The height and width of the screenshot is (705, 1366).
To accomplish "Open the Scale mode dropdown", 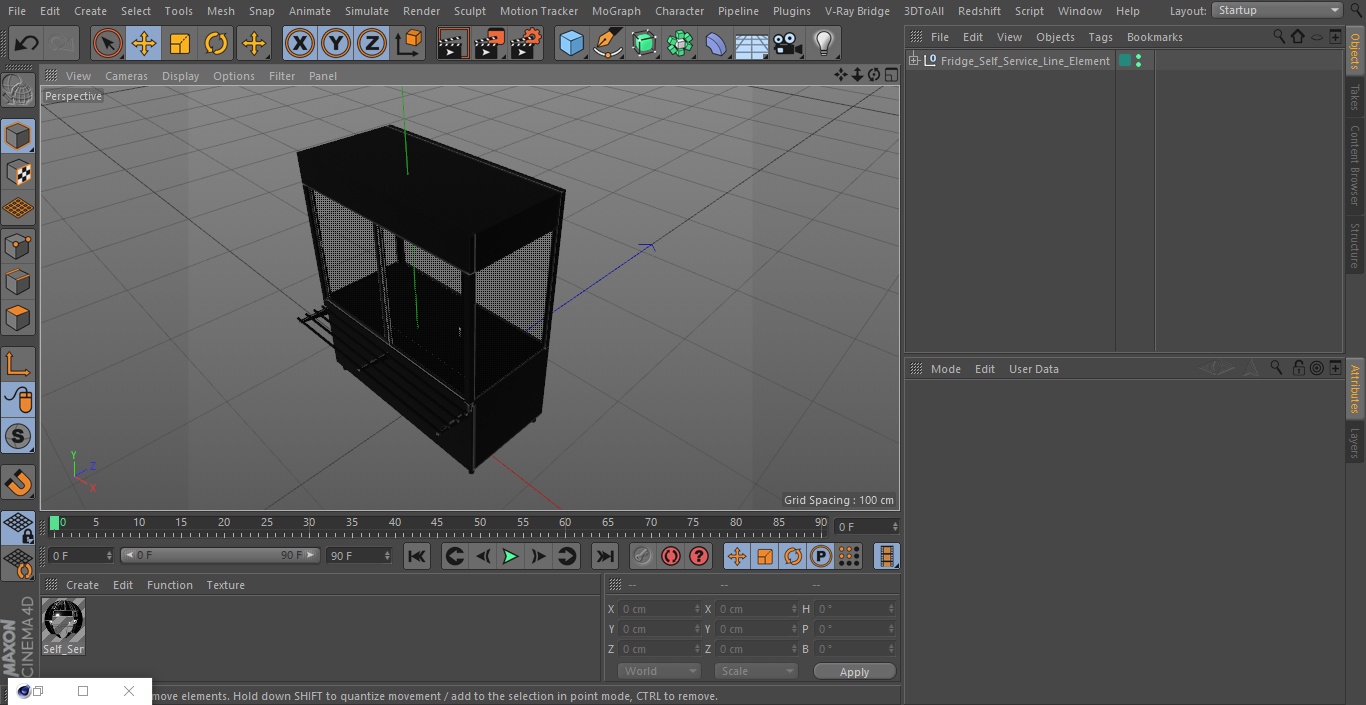I will click(x=756, y=671).
